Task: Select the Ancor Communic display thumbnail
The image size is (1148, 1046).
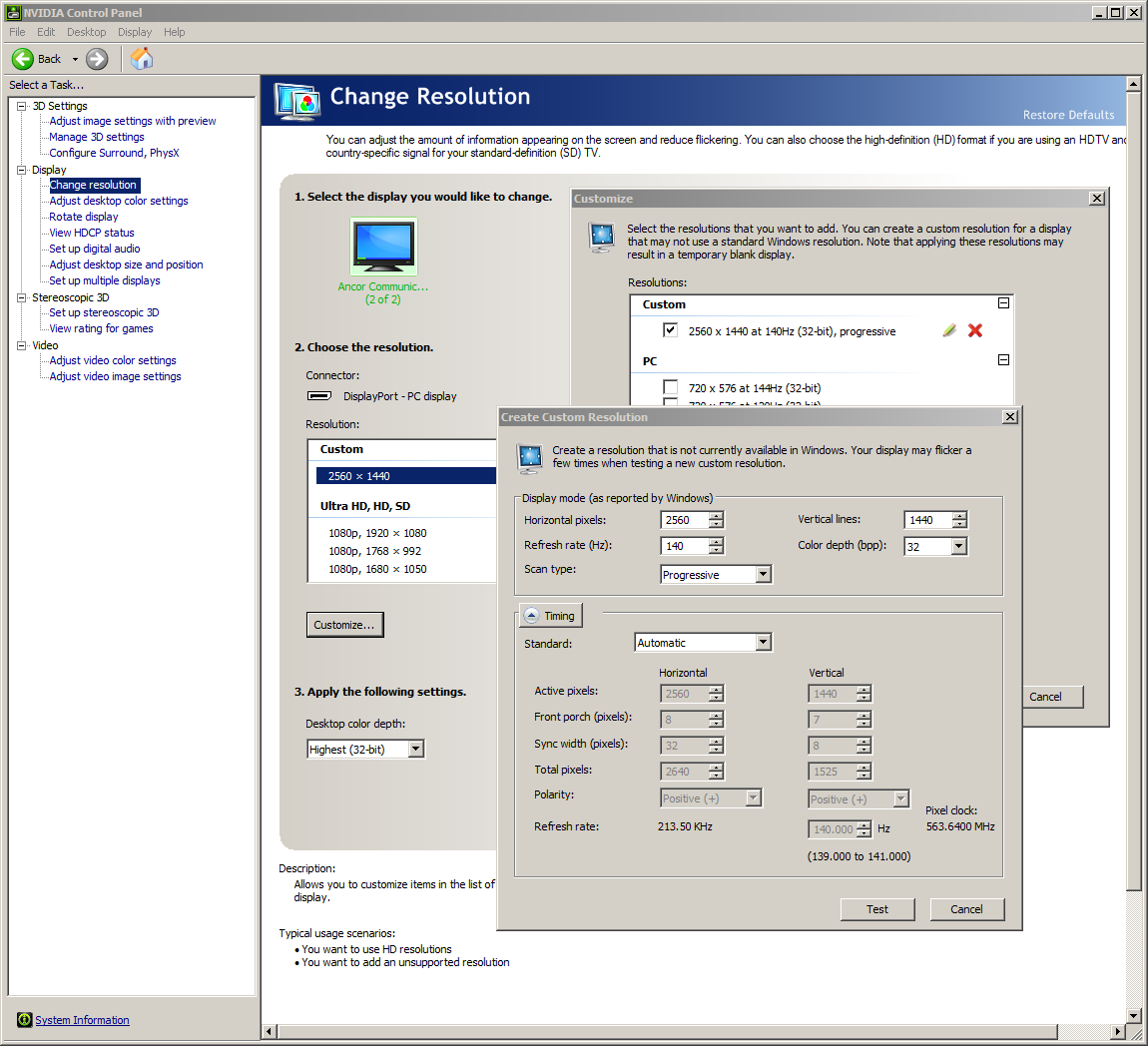Action: click(x=384, y=247)
